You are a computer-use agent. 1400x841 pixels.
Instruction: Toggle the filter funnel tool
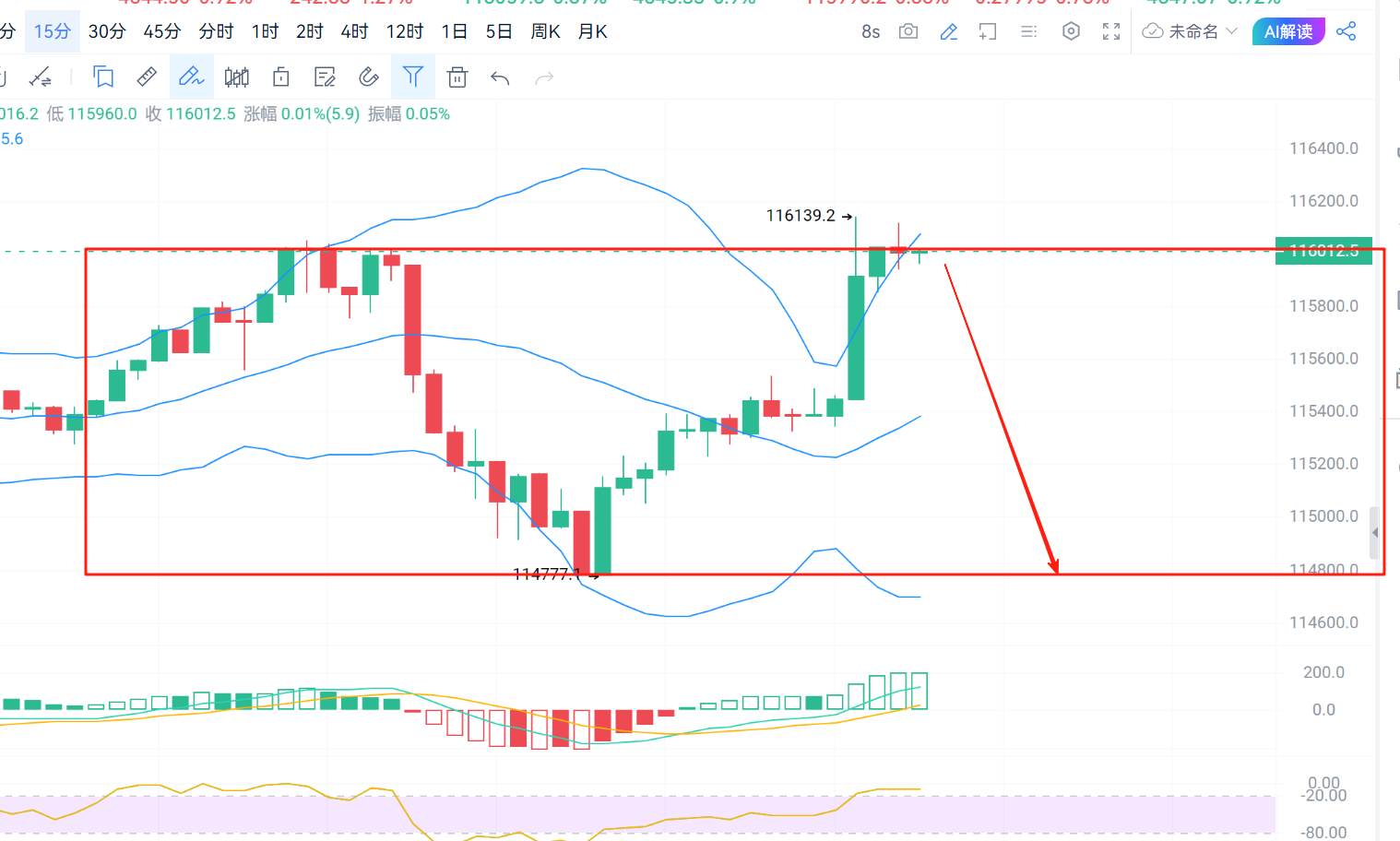pyautogui.click(x=413, y=77)
